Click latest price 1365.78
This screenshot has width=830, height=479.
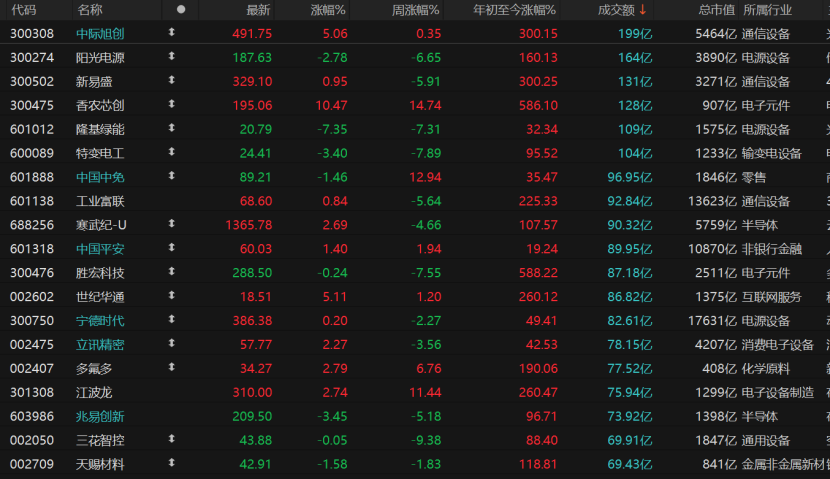[249, 225]
